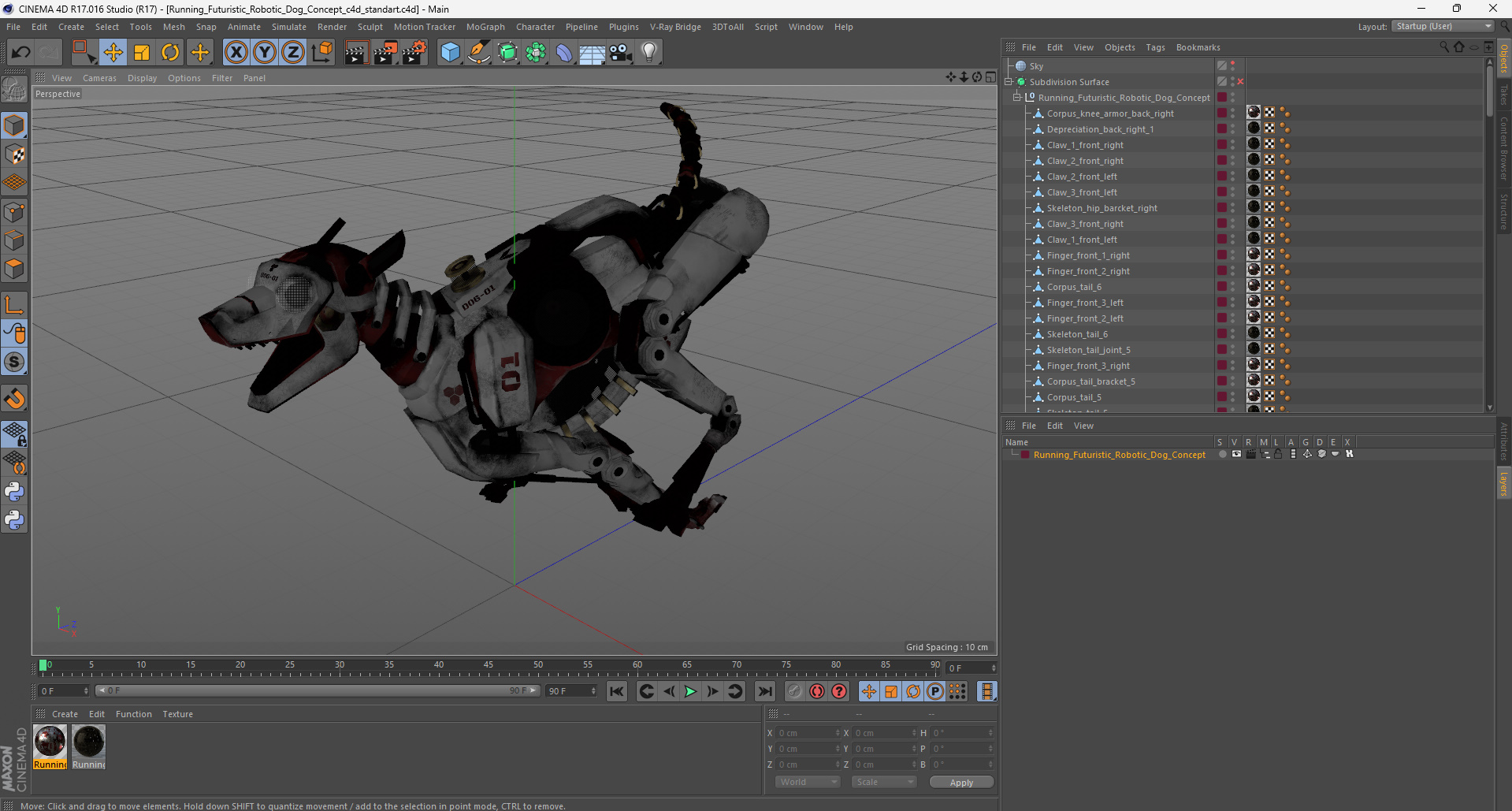Select Polygons mode in left palette
Viewport: 1512px width, 811px height.
click(14, 269)
